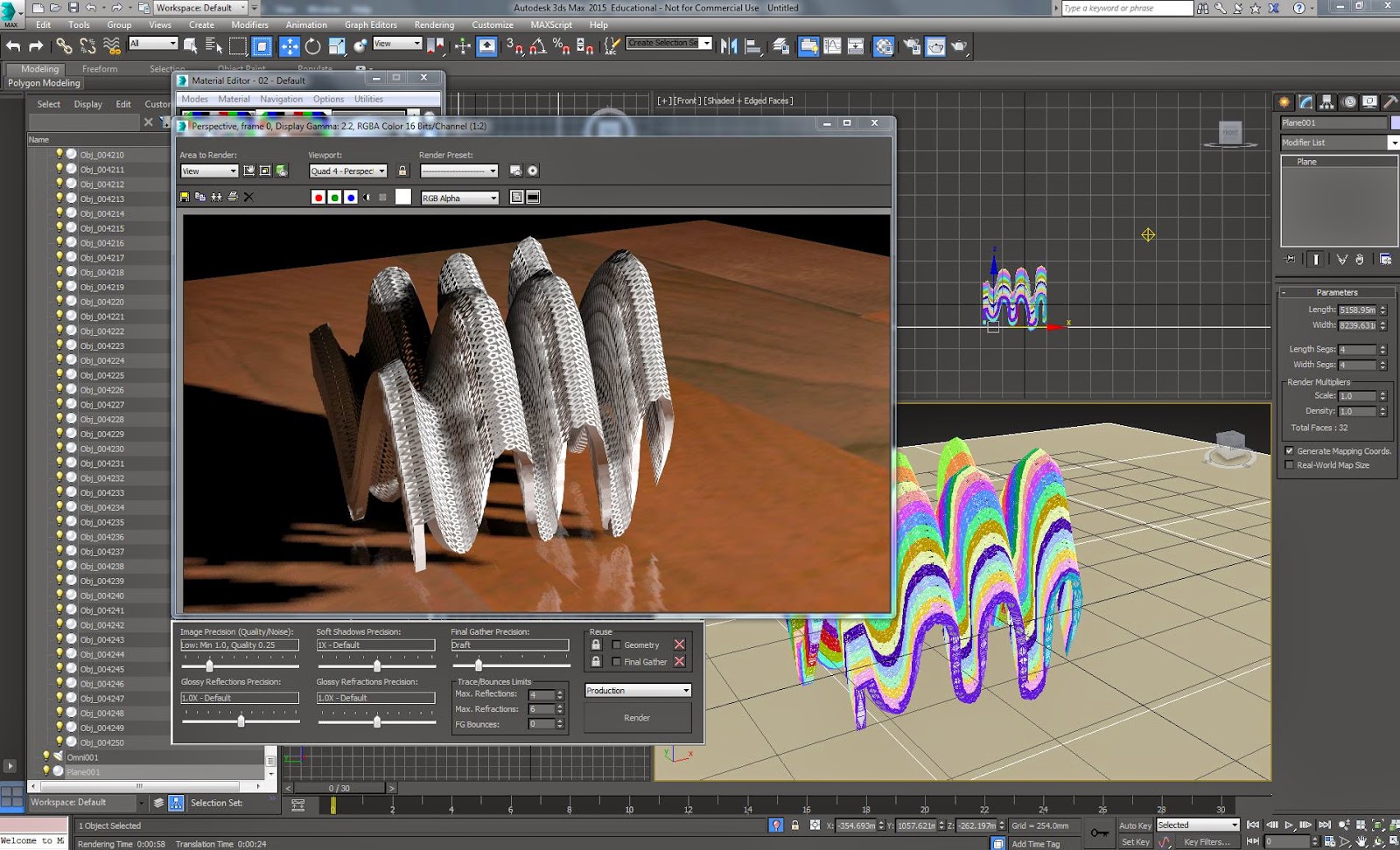Viewport: 1400px width, 850px height.
Task: Check the Reuse Geometry checkbox
Action: 616,645
